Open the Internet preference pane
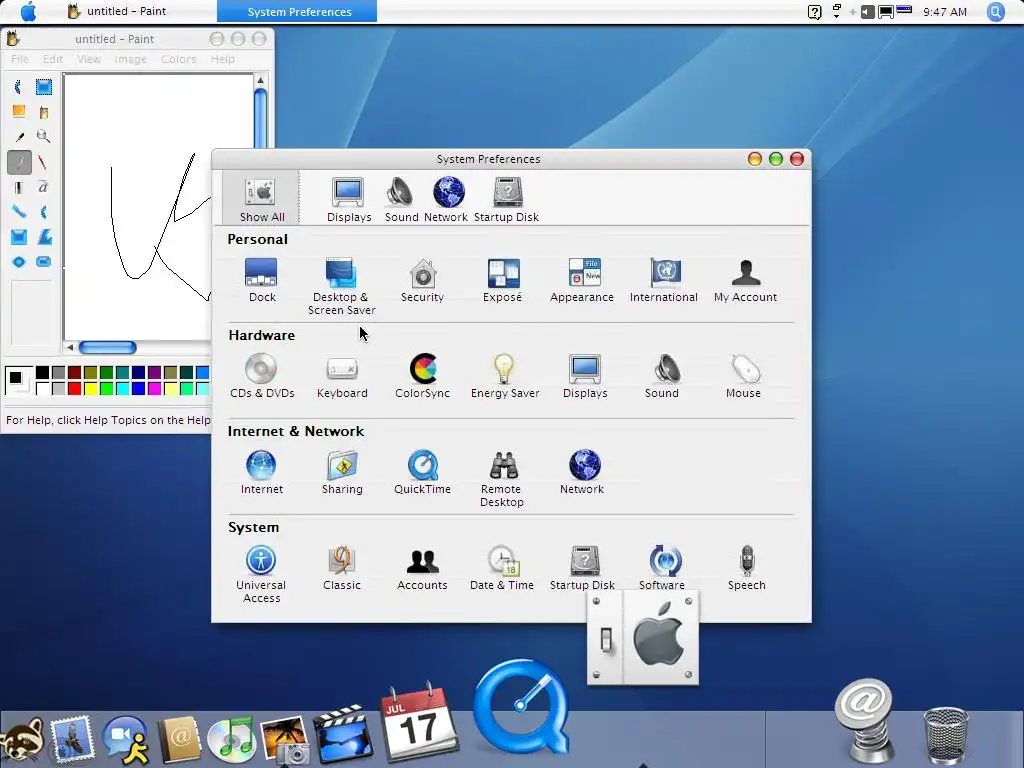This screenshot has height=768, width=1024. coord(261,472)
